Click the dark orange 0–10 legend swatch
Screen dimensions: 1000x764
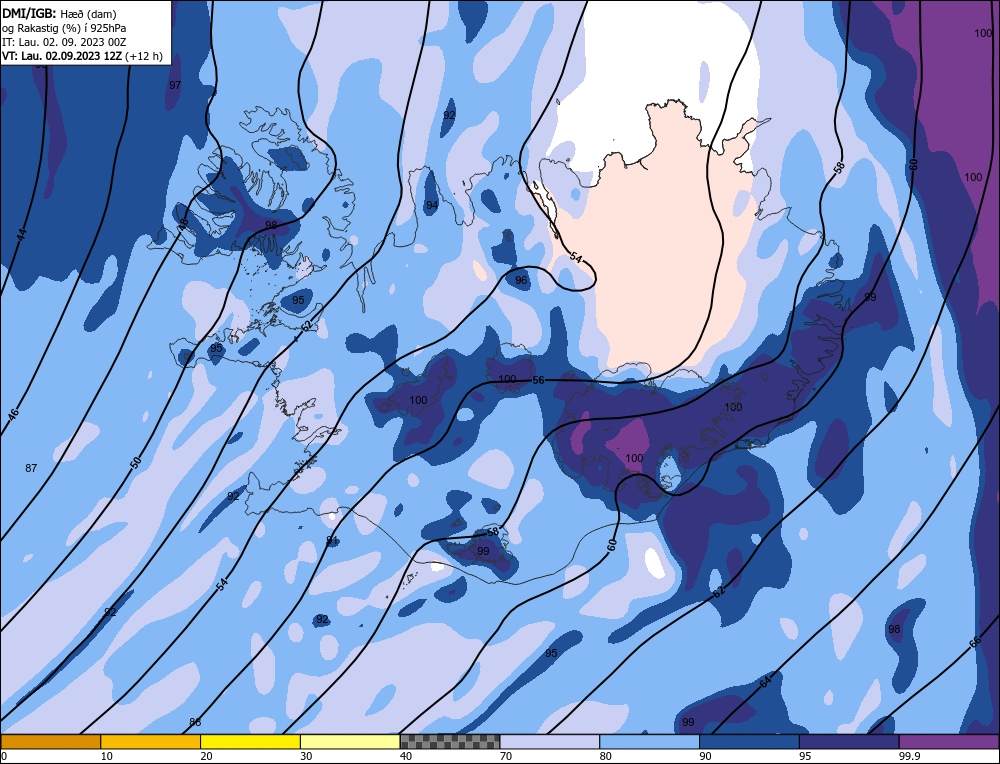click(50, 741)
